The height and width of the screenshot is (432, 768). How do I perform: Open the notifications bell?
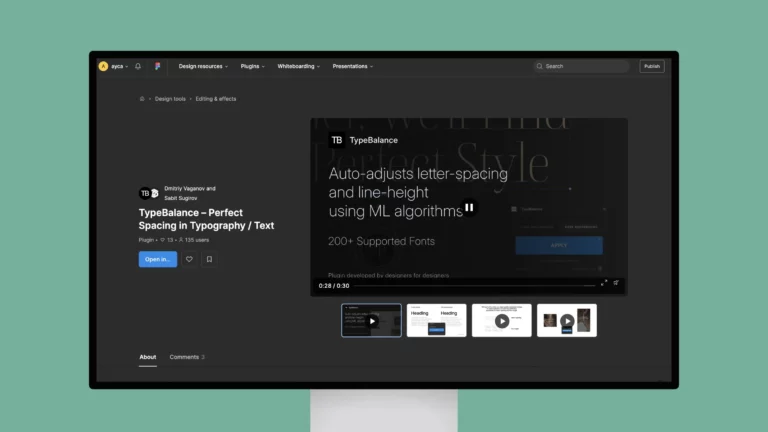(138, 66)
